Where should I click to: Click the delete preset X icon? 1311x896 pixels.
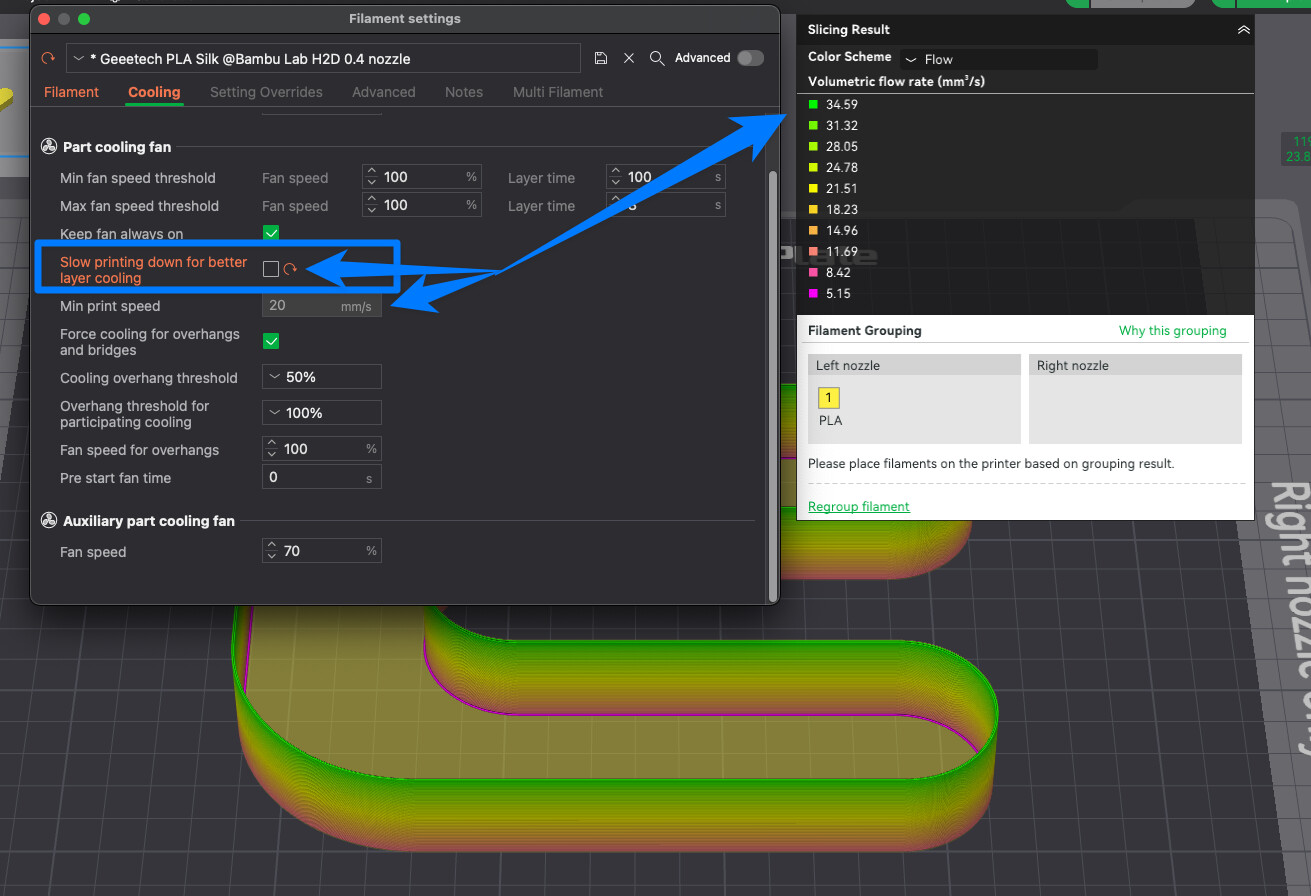click(629, 58)
